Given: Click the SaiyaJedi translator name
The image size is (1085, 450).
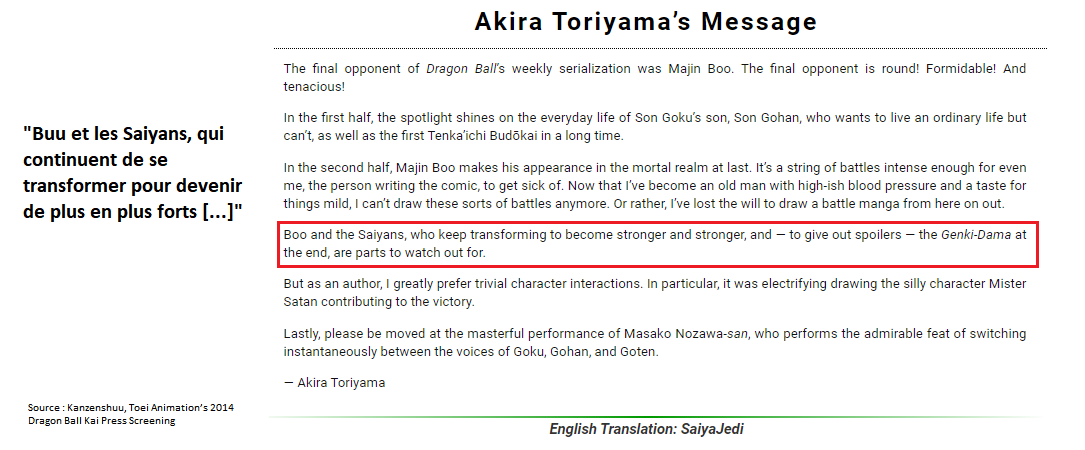Looking at the screenshot, I should (713, 429).
